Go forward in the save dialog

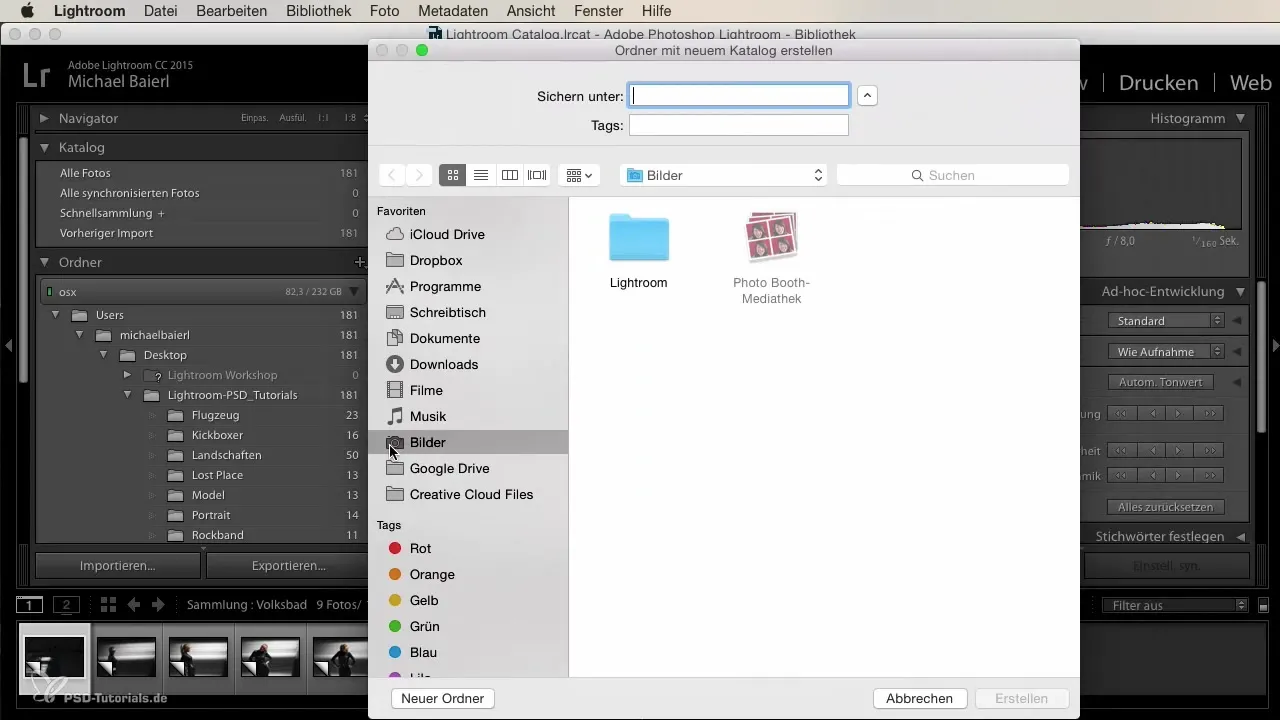(420, 175)
